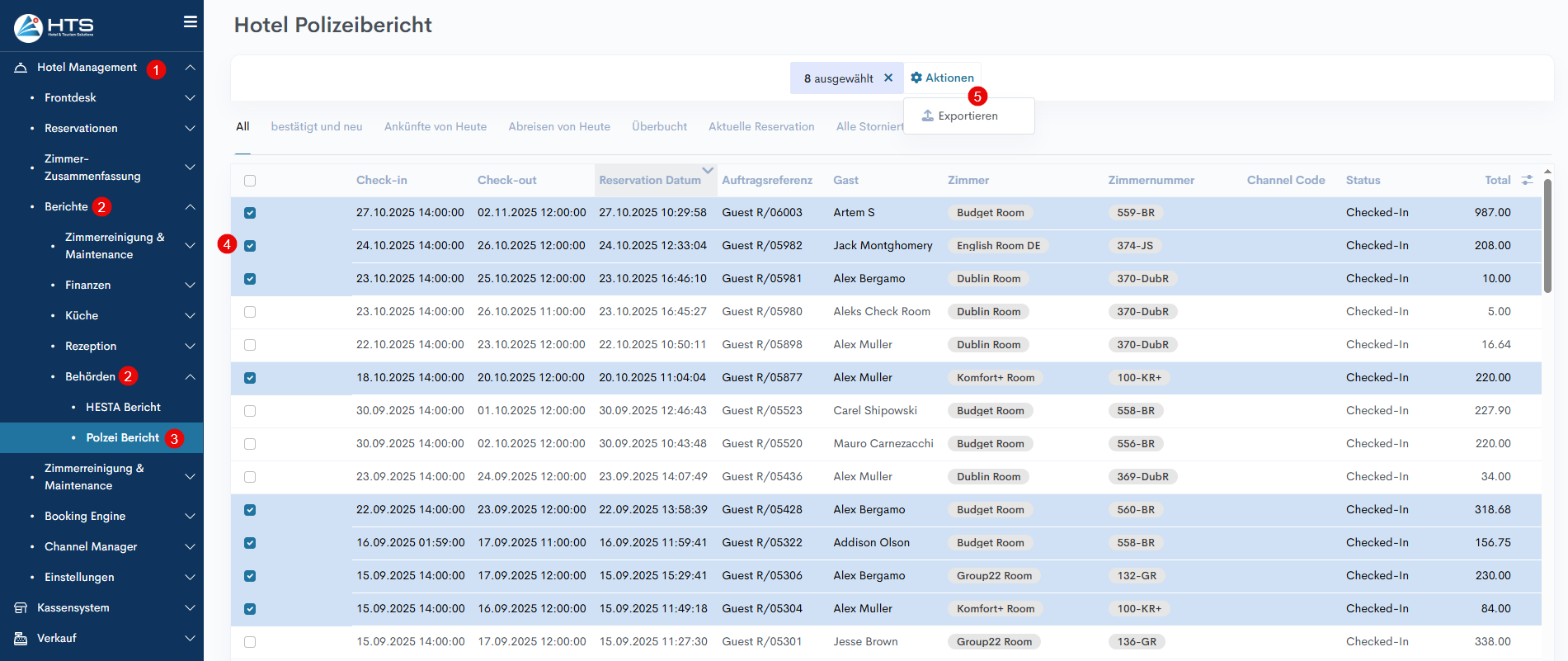The height and width of the screenshot is (661, 1568).
Task: Click the Verkauf sidebar icon
Action: click(21, 639)
